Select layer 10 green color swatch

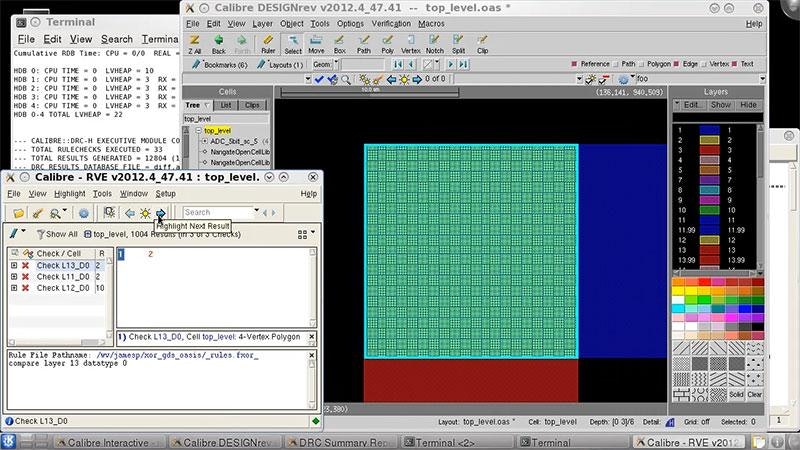[709, 210]
